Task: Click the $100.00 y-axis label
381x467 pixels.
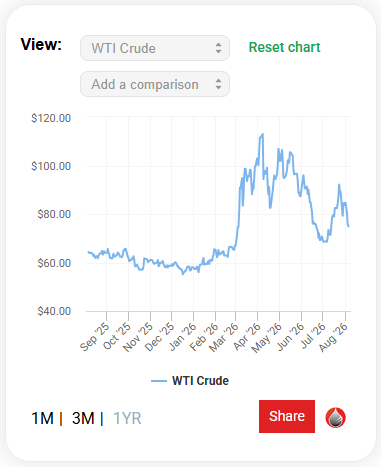Action: coord(51,166)
